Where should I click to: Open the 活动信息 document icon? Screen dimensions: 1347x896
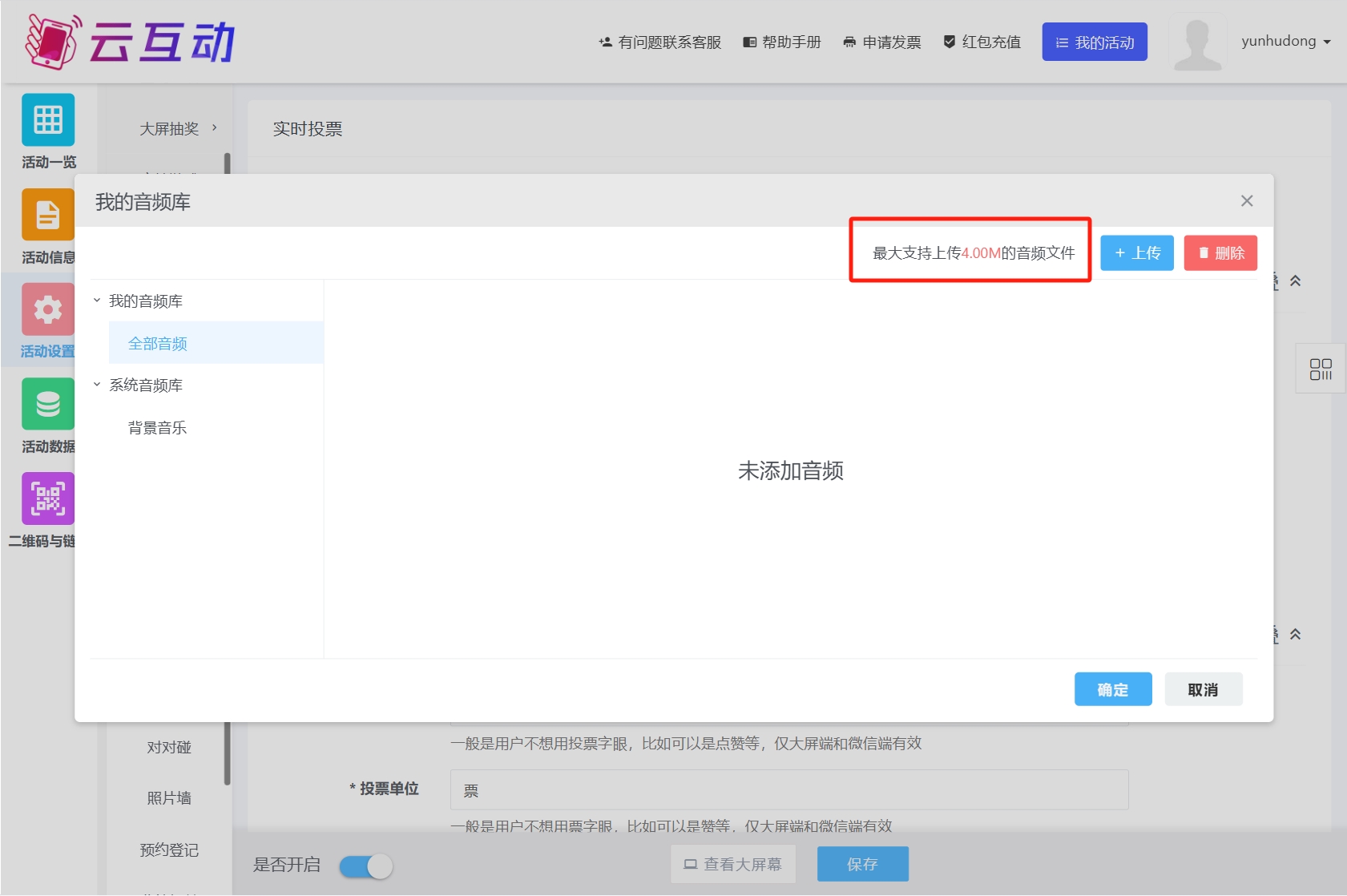[x=48, y=214]
